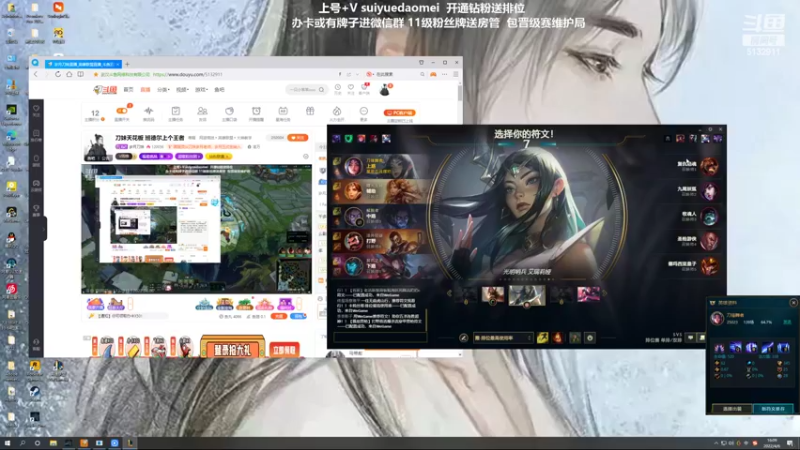Click the orange PC client button
The image size is (800, 450).
click(399, 113)
